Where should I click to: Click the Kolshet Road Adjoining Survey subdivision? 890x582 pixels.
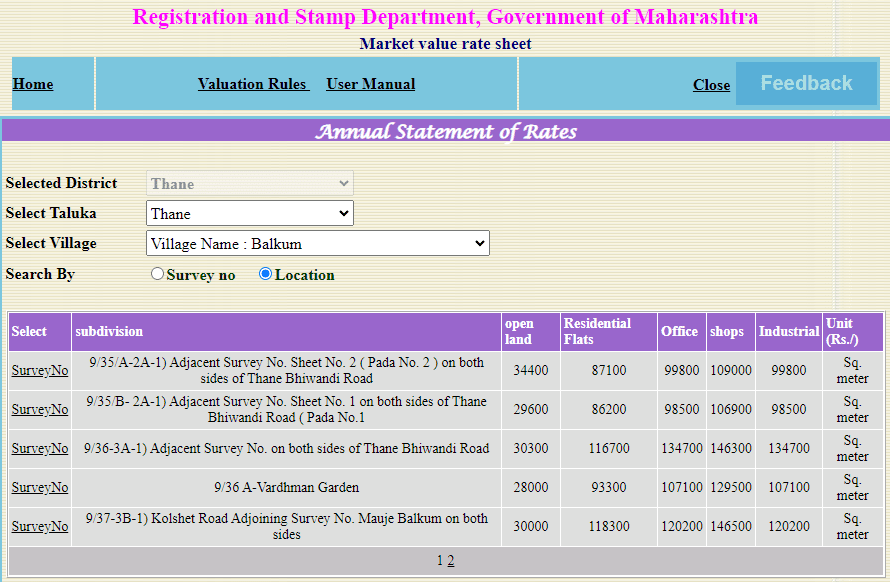coord(287,526)
